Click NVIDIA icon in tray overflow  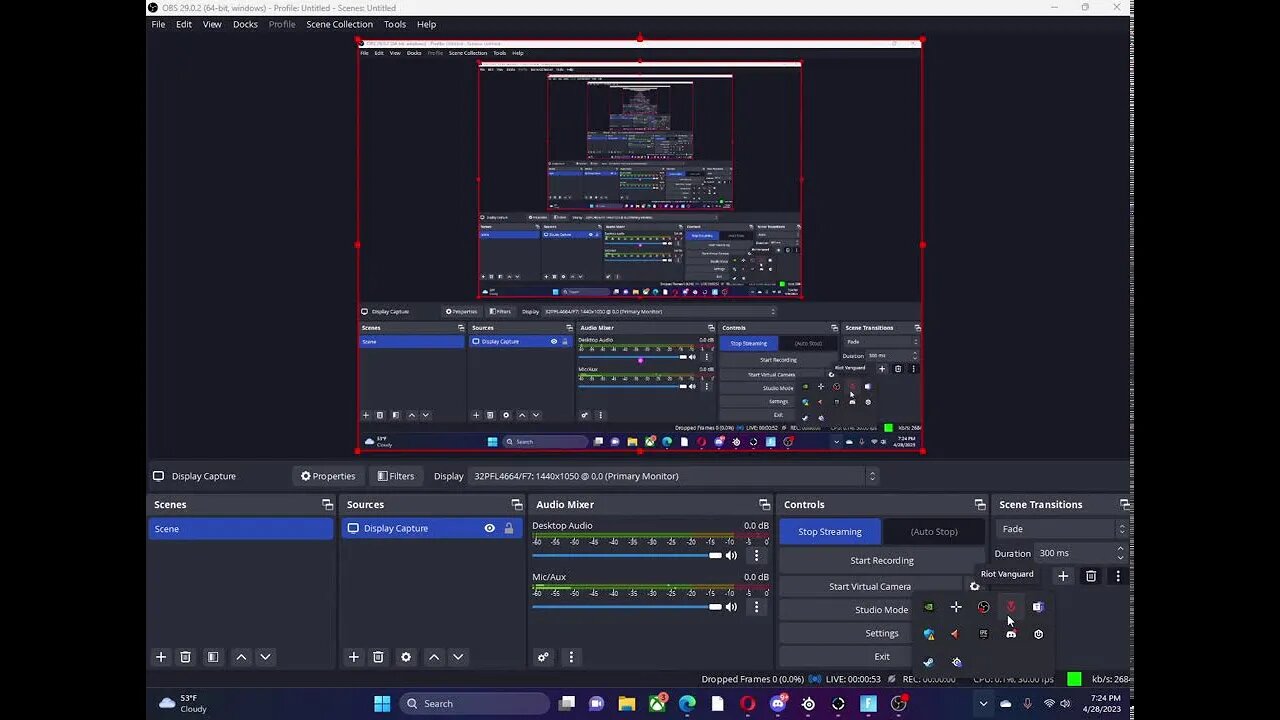coord(929,607)
